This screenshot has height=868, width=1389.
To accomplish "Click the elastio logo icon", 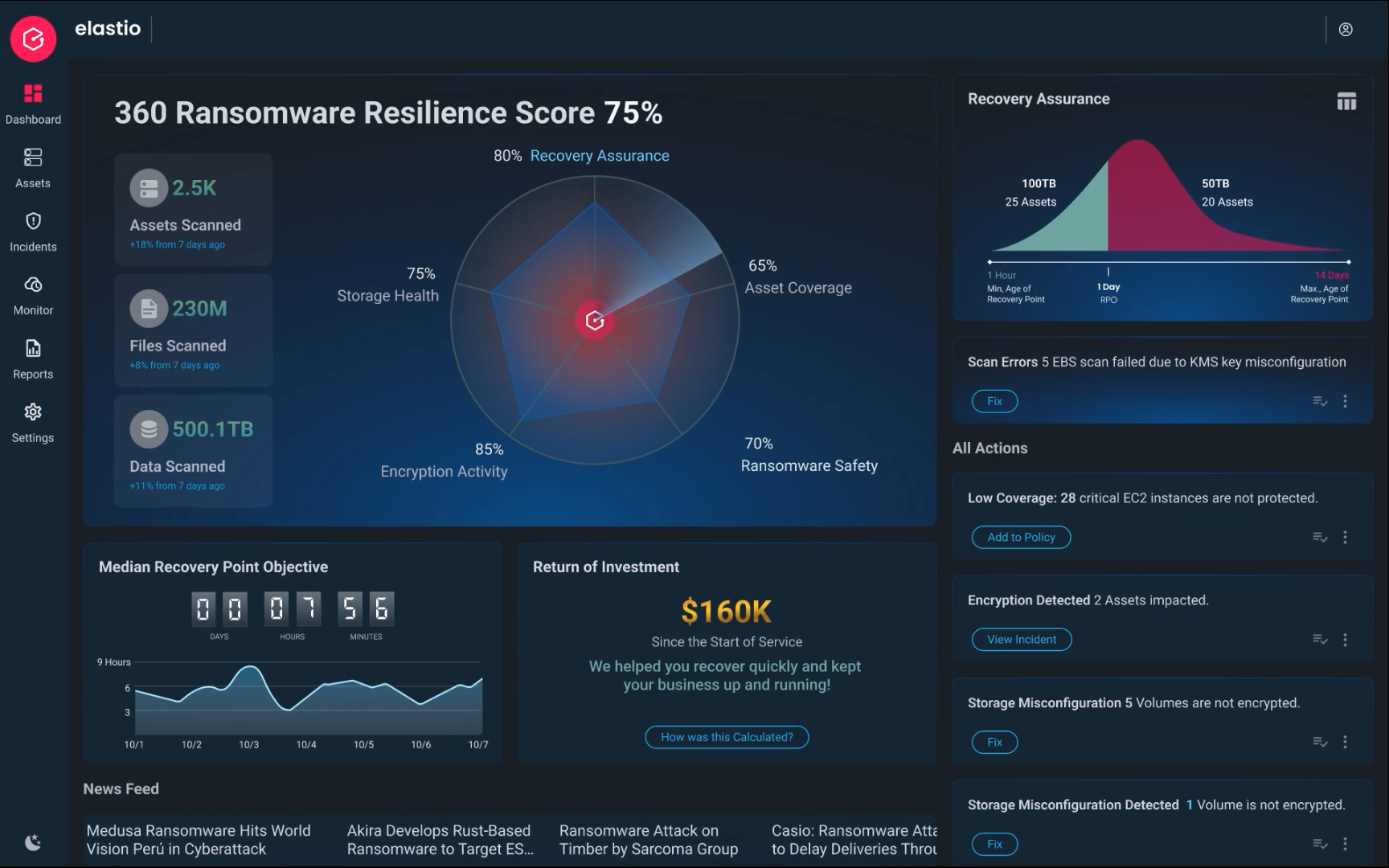I will (34, 39).
